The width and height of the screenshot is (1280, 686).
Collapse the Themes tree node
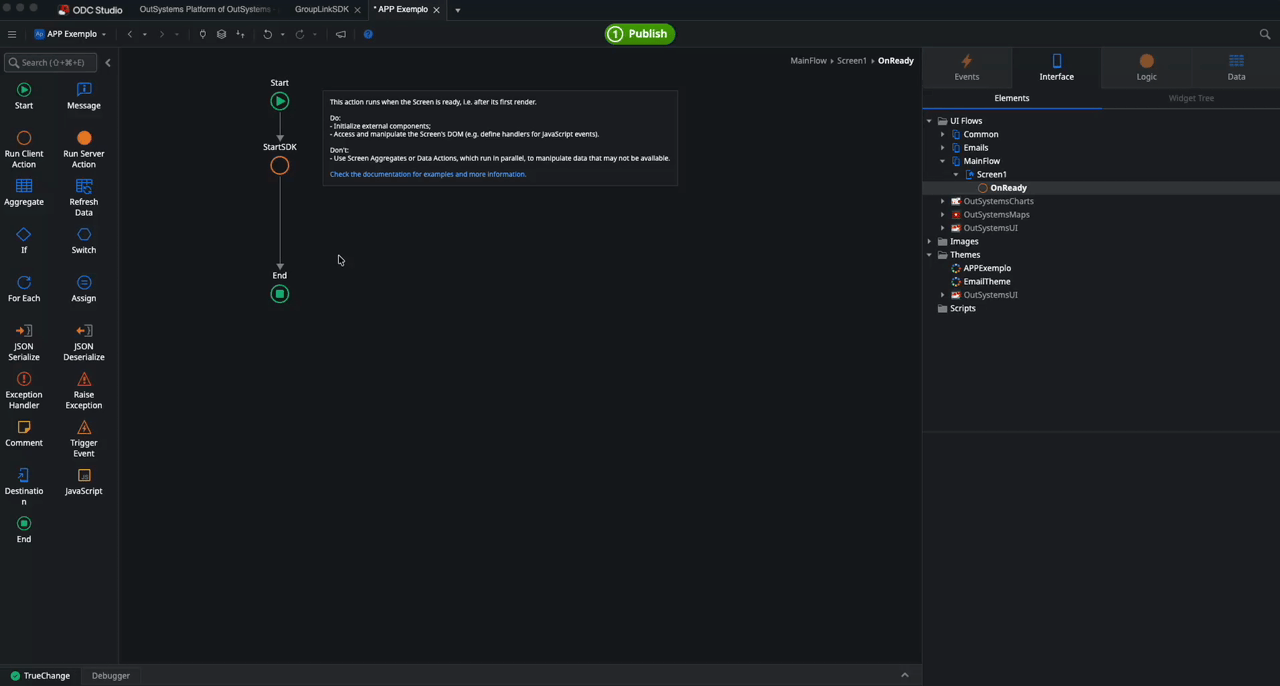click(x=929, y=254)
